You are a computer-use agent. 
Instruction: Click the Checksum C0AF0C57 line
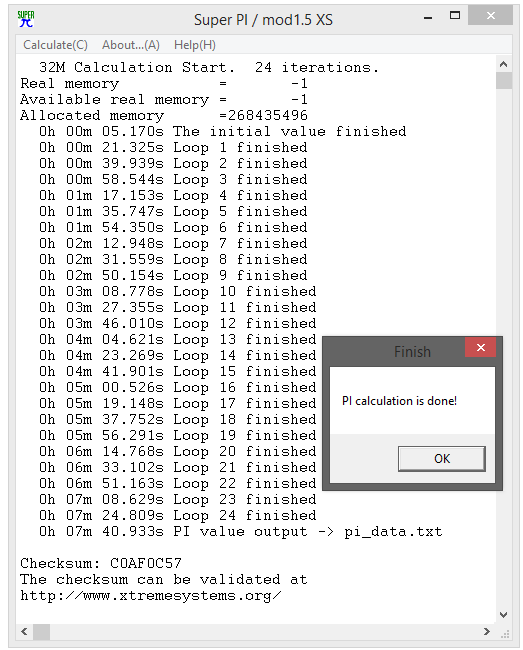[101, 563]
